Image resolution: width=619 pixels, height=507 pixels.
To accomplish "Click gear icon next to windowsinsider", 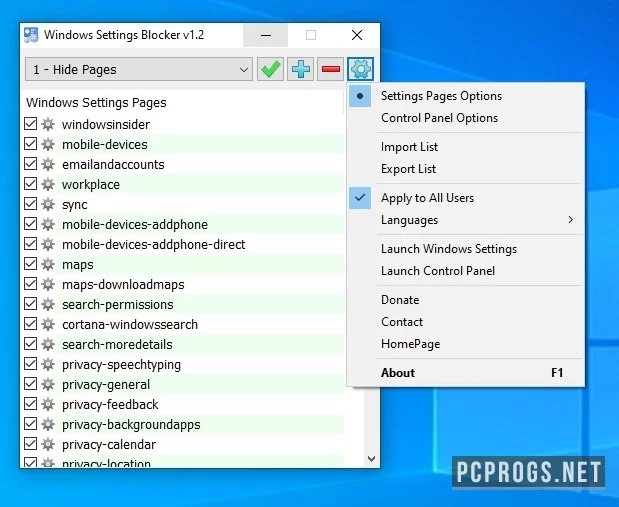I will click(48, 124).
